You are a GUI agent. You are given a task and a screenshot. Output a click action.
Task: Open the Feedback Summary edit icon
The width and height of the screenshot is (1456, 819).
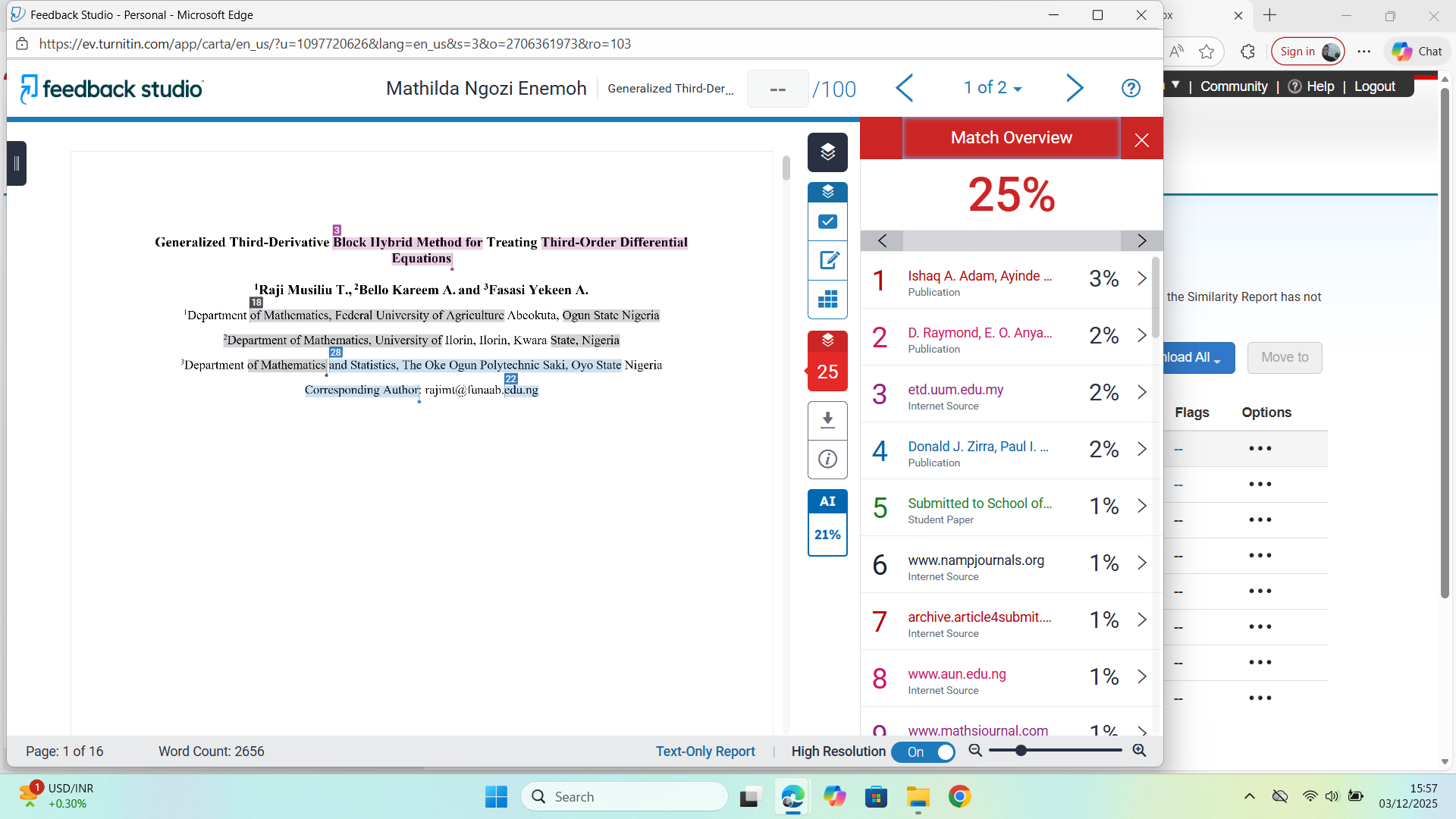coord(827,261)
